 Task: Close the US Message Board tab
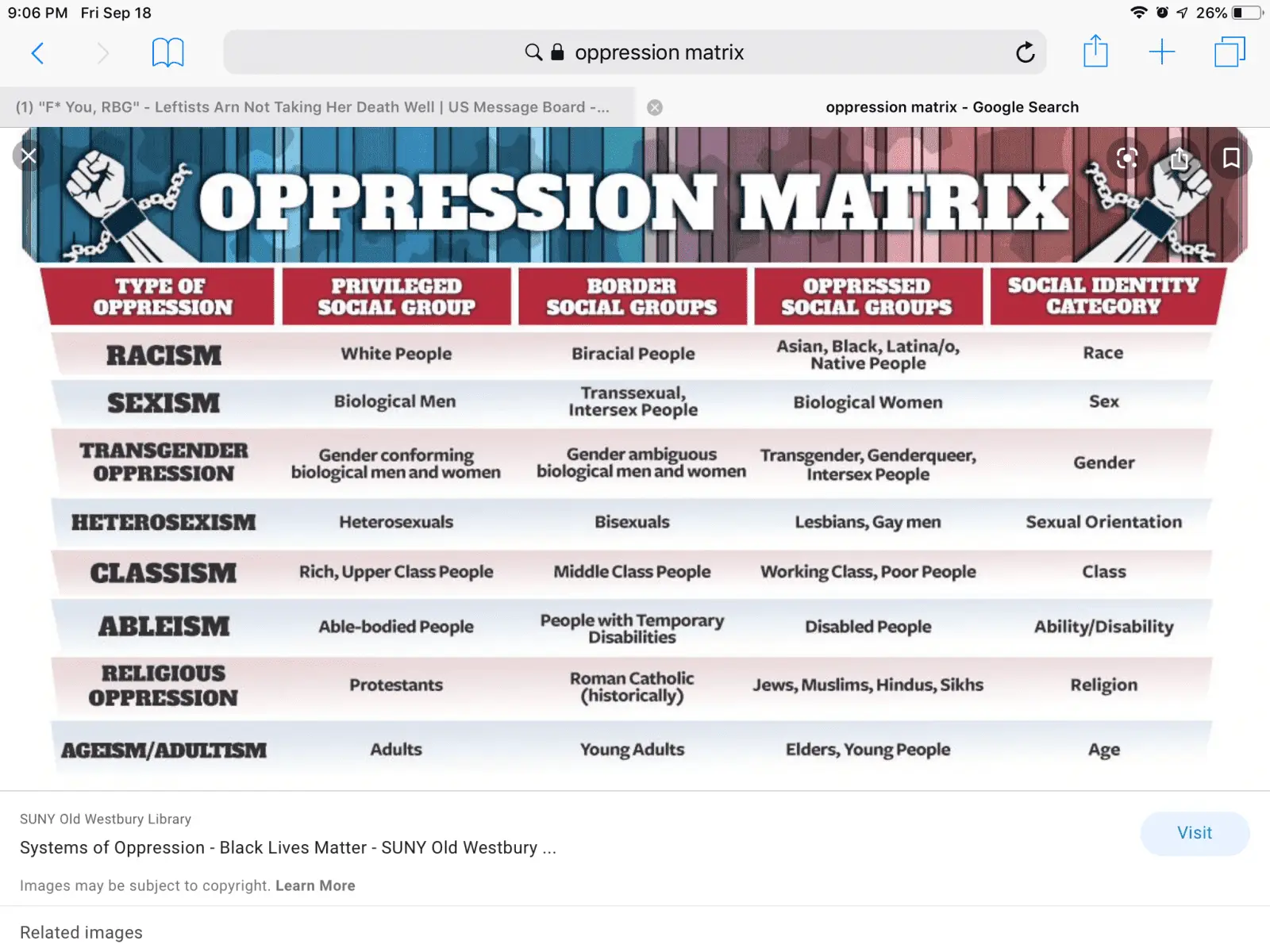[x=655, y=107]
